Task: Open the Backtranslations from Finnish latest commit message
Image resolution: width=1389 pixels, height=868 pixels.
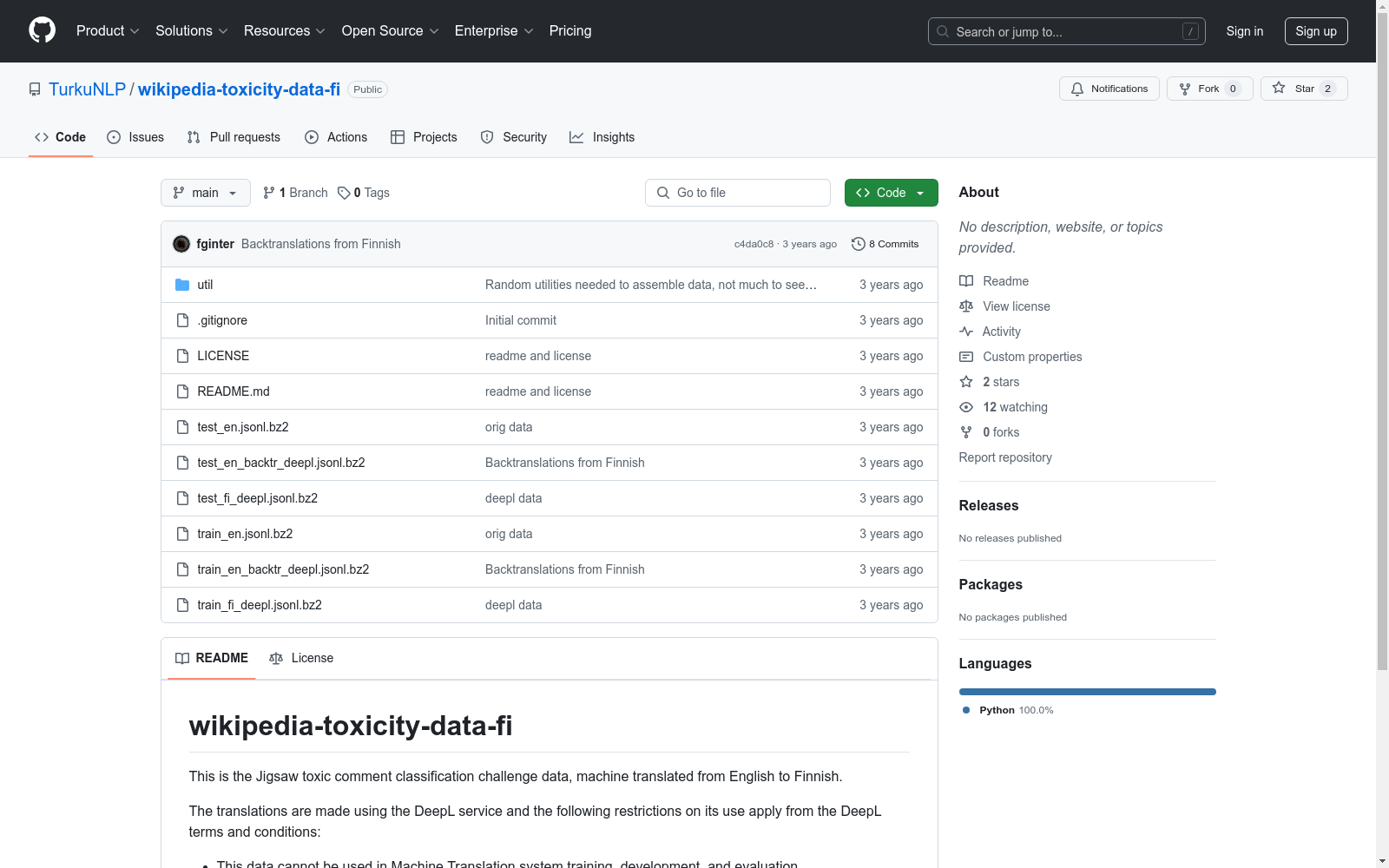Action: pos(321,244)
